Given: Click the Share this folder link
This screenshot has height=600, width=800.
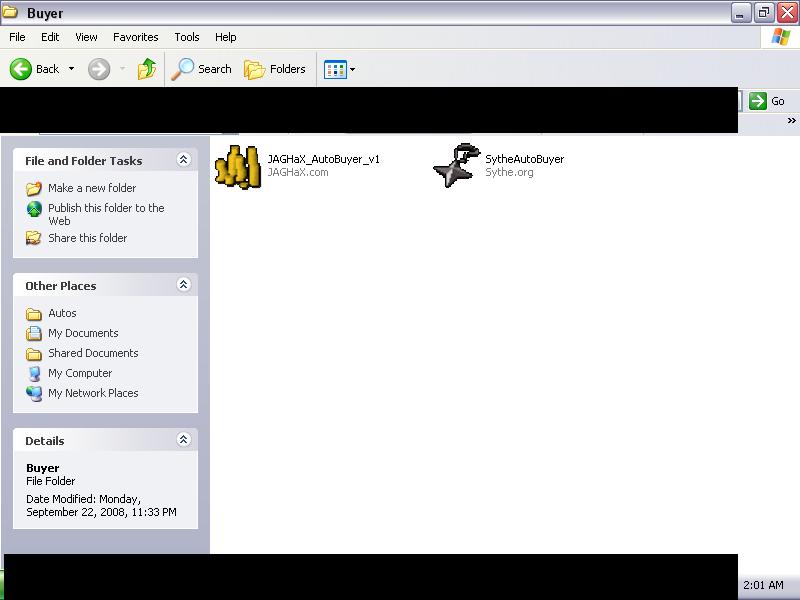Looking at the screenshot, I should click(87, 238).
